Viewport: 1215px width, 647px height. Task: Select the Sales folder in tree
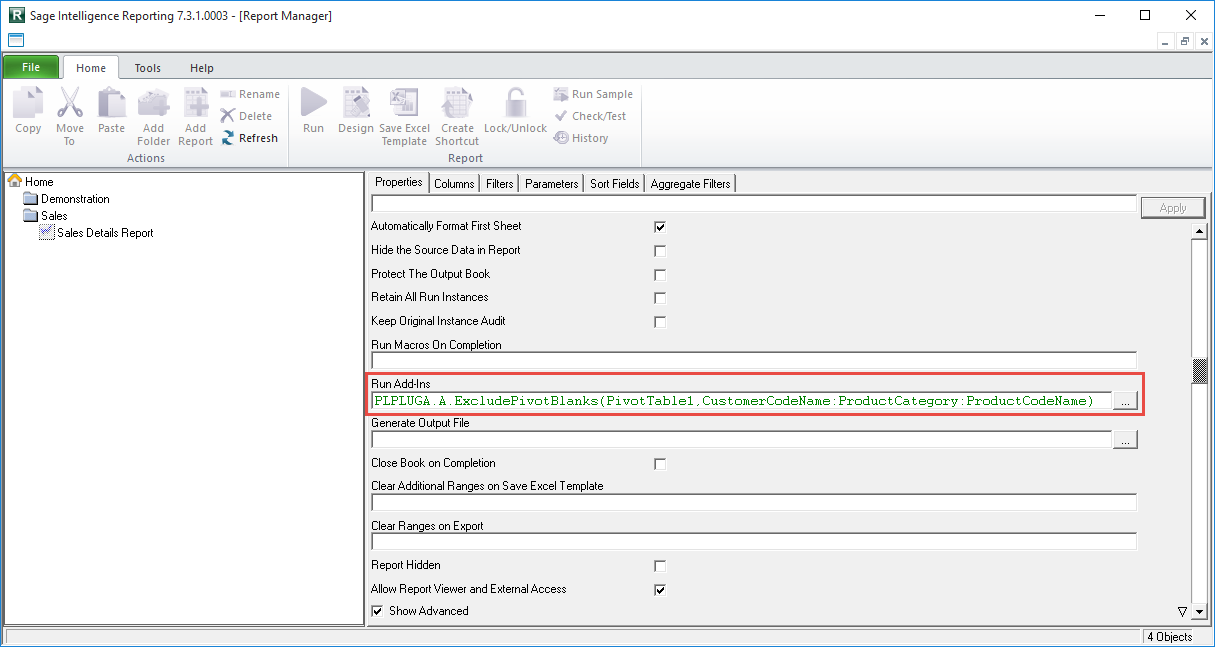pos(46,216)
